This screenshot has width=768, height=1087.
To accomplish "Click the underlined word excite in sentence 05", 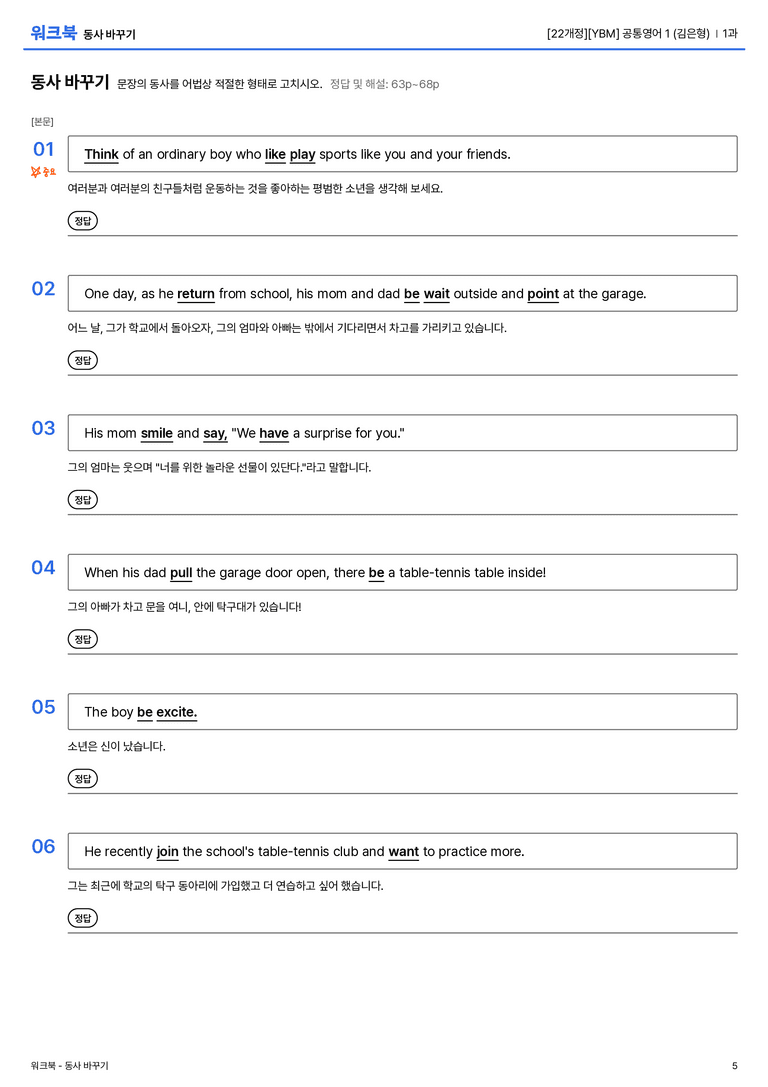I will click(177, 712).
